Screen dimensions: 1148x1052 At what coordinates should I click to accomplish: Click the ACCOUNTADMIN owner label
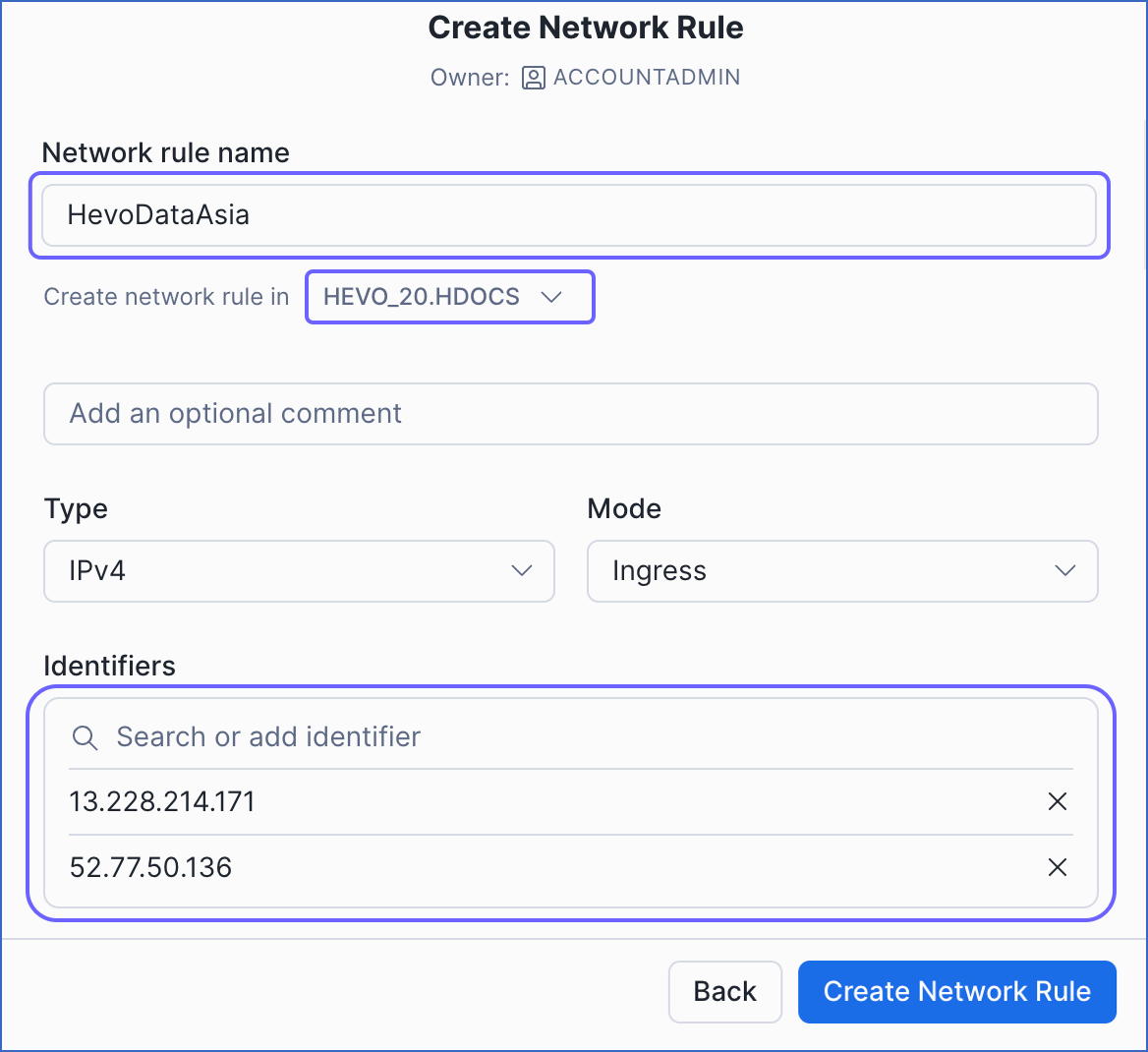click(x=647, y=78)
